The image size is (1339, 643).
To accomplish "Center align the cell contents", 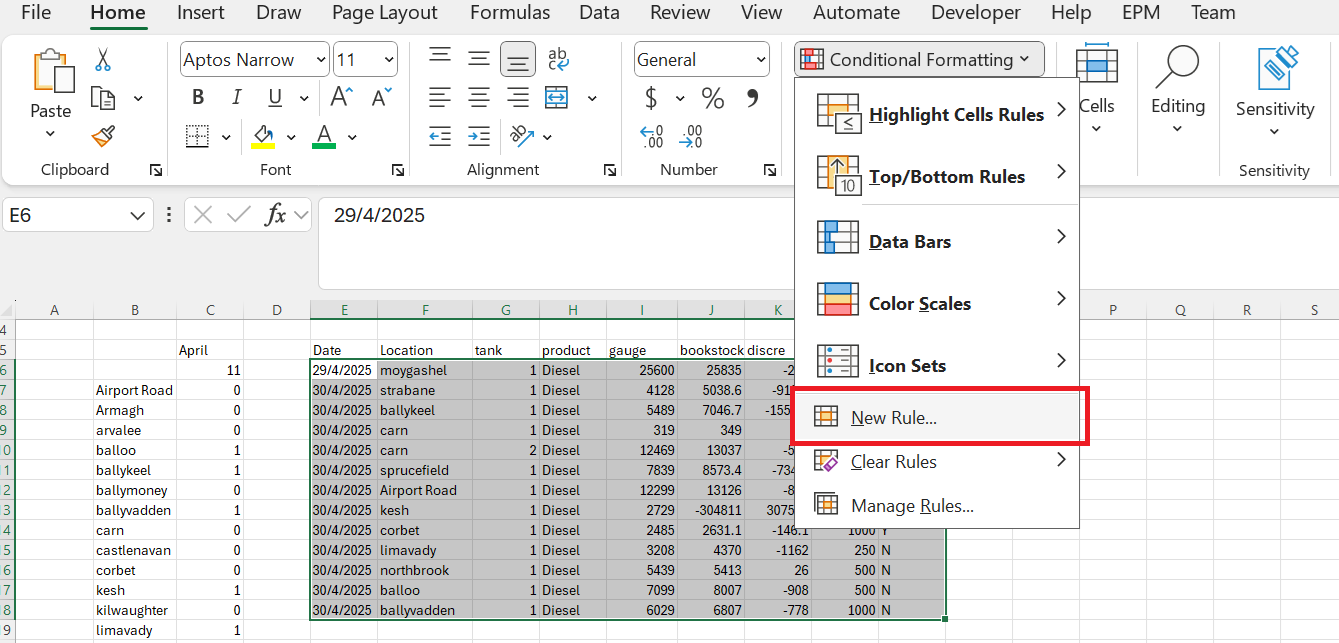I will (478, 97).
